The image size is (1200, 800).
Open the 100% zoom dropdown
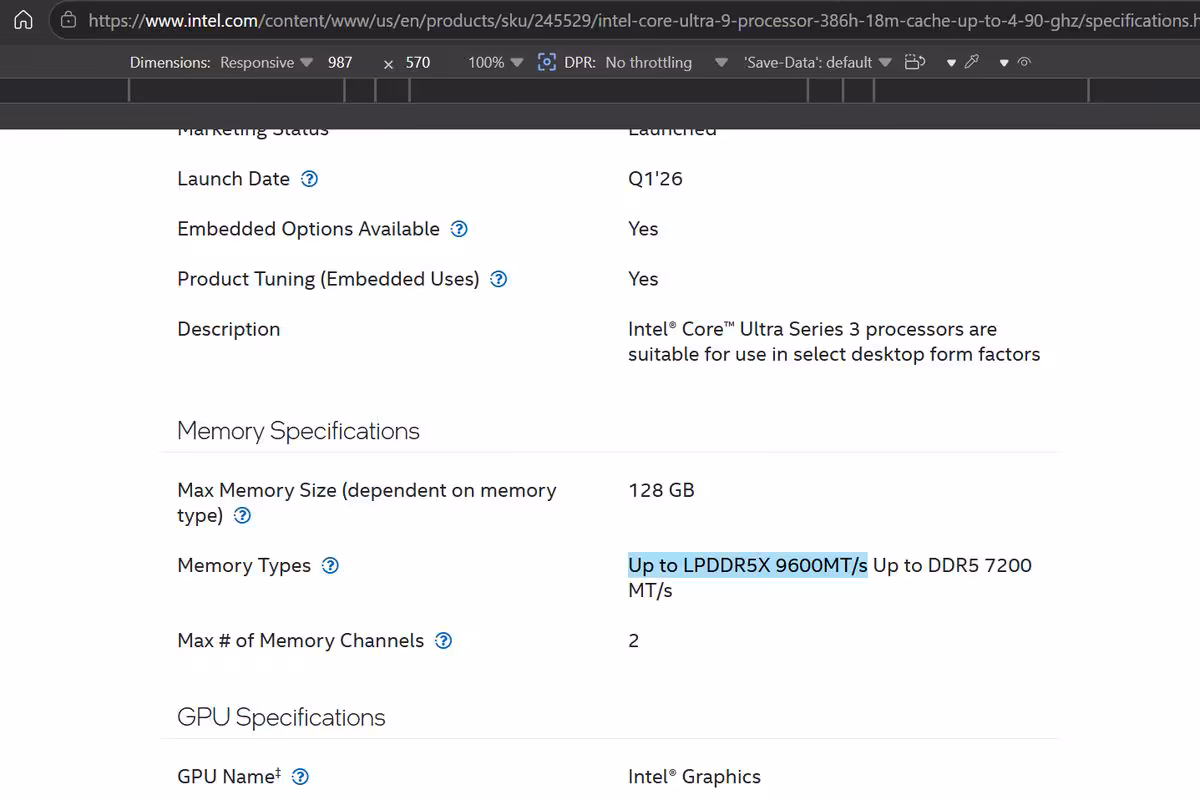pos(495,62)
